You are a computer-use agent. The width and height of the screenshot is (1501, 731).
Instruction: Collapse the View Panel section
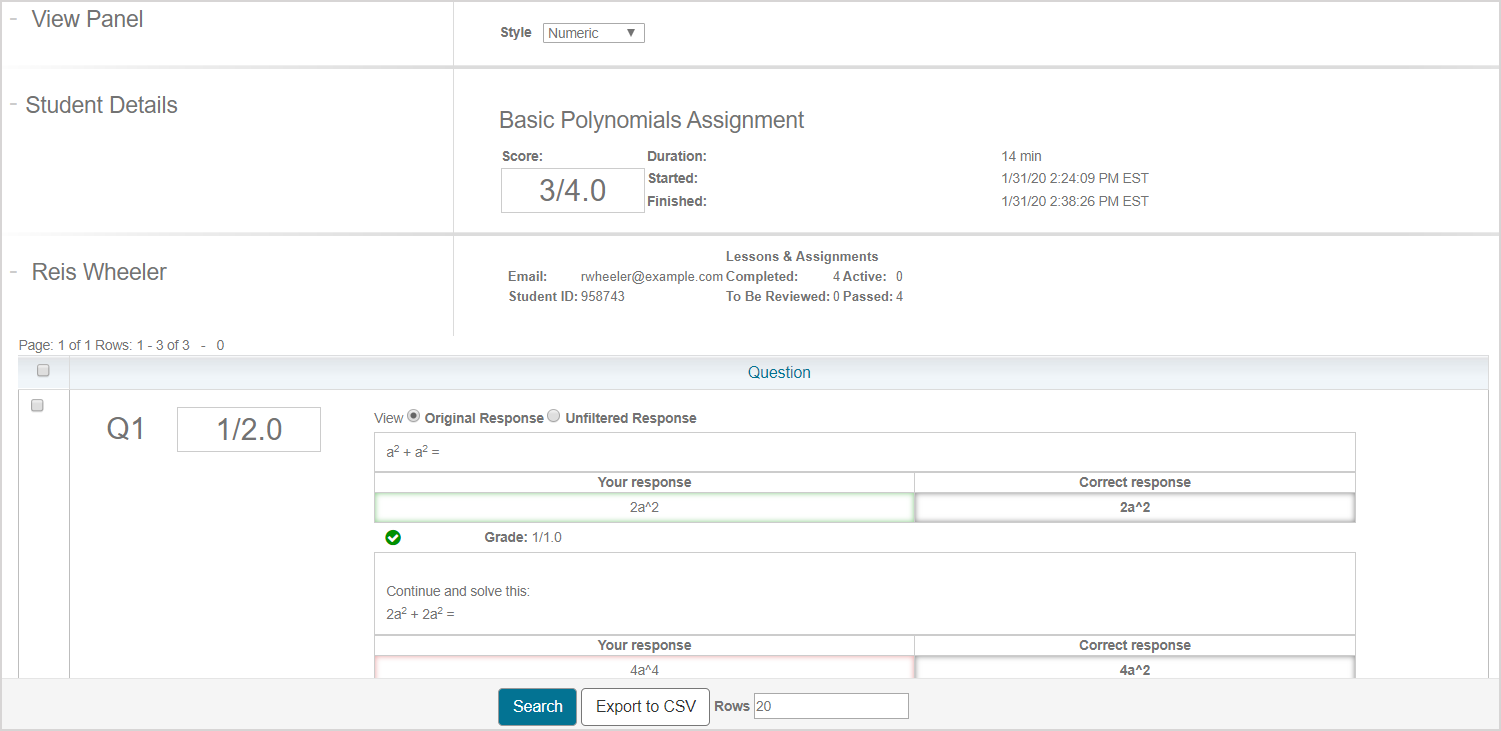click(x=14, y=19)
